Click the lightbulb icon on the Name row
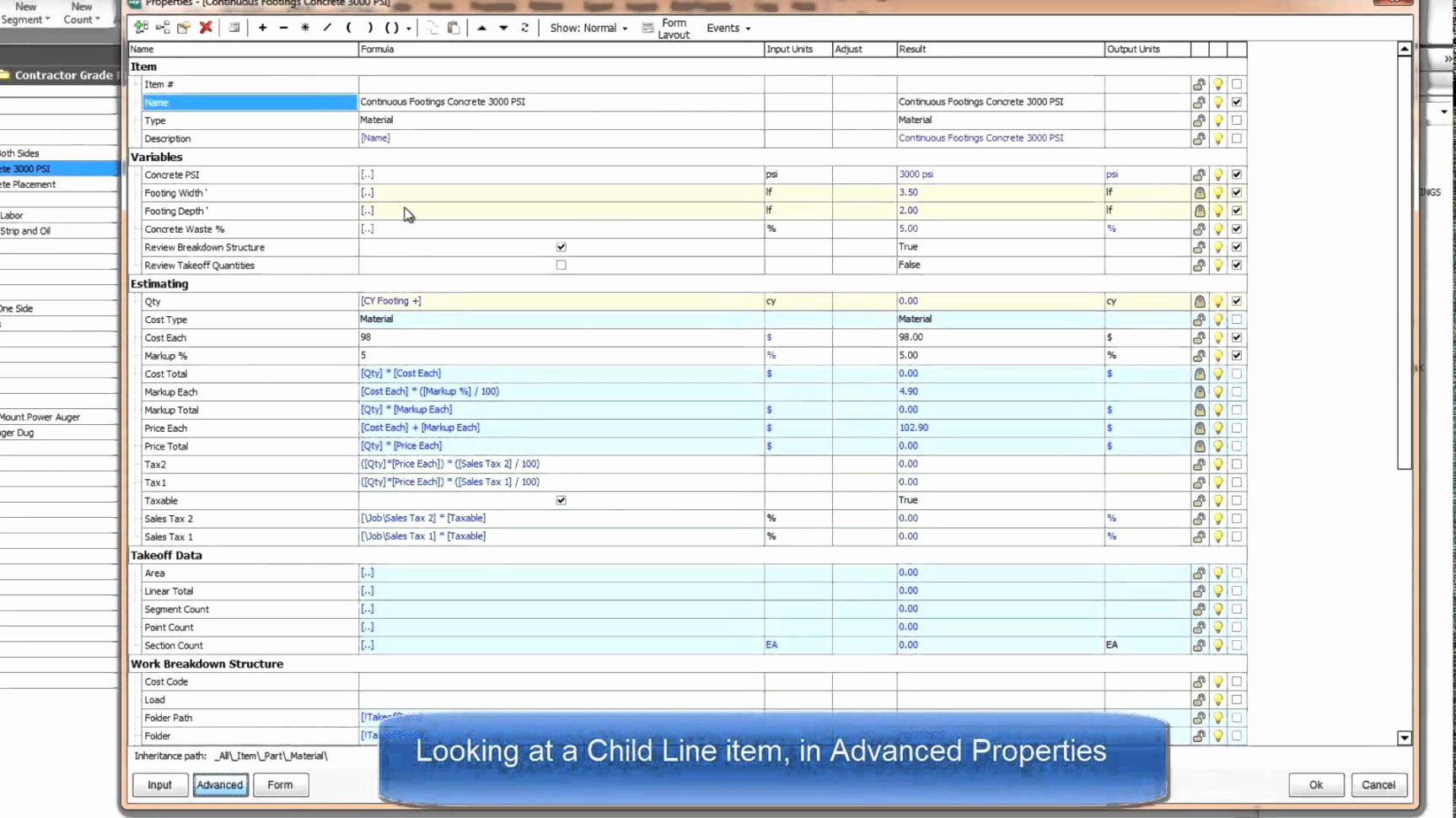The height and width of the screenshot is (818, 1456). click(x=1217, y=102)
